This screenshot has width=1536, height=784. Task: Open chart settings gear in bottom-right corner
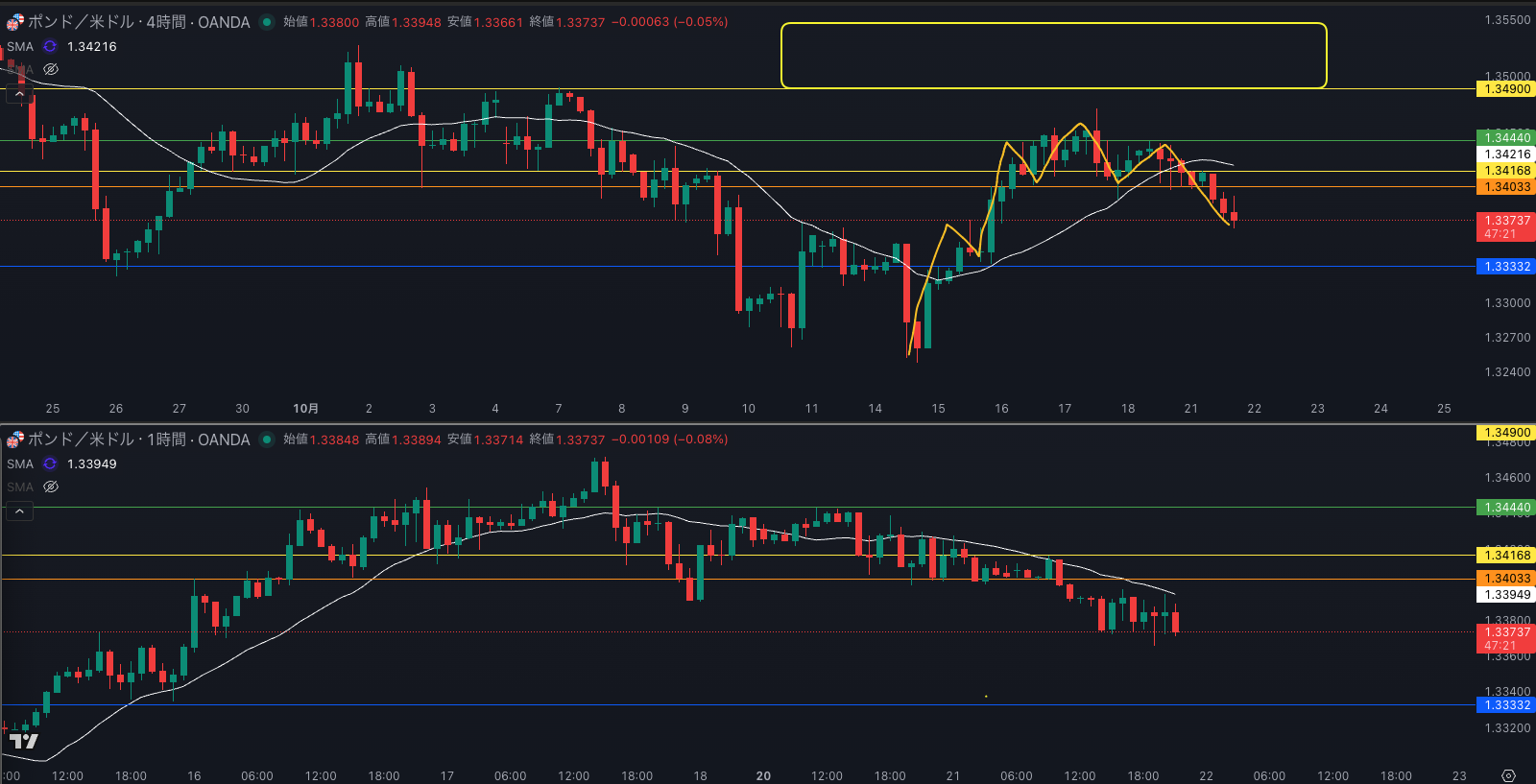pyautogui.click(x=1508, y=775)
